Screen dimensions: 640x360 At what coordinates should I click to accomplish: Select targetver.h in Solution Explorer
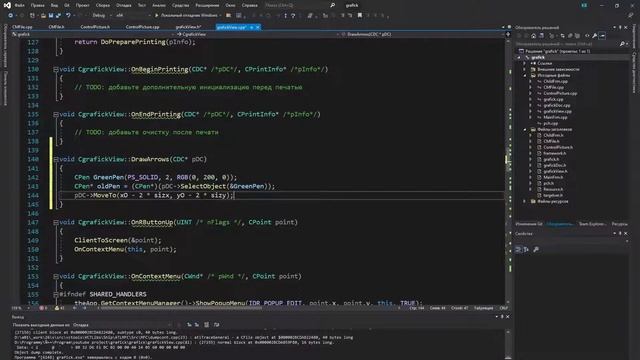(553, 196)
